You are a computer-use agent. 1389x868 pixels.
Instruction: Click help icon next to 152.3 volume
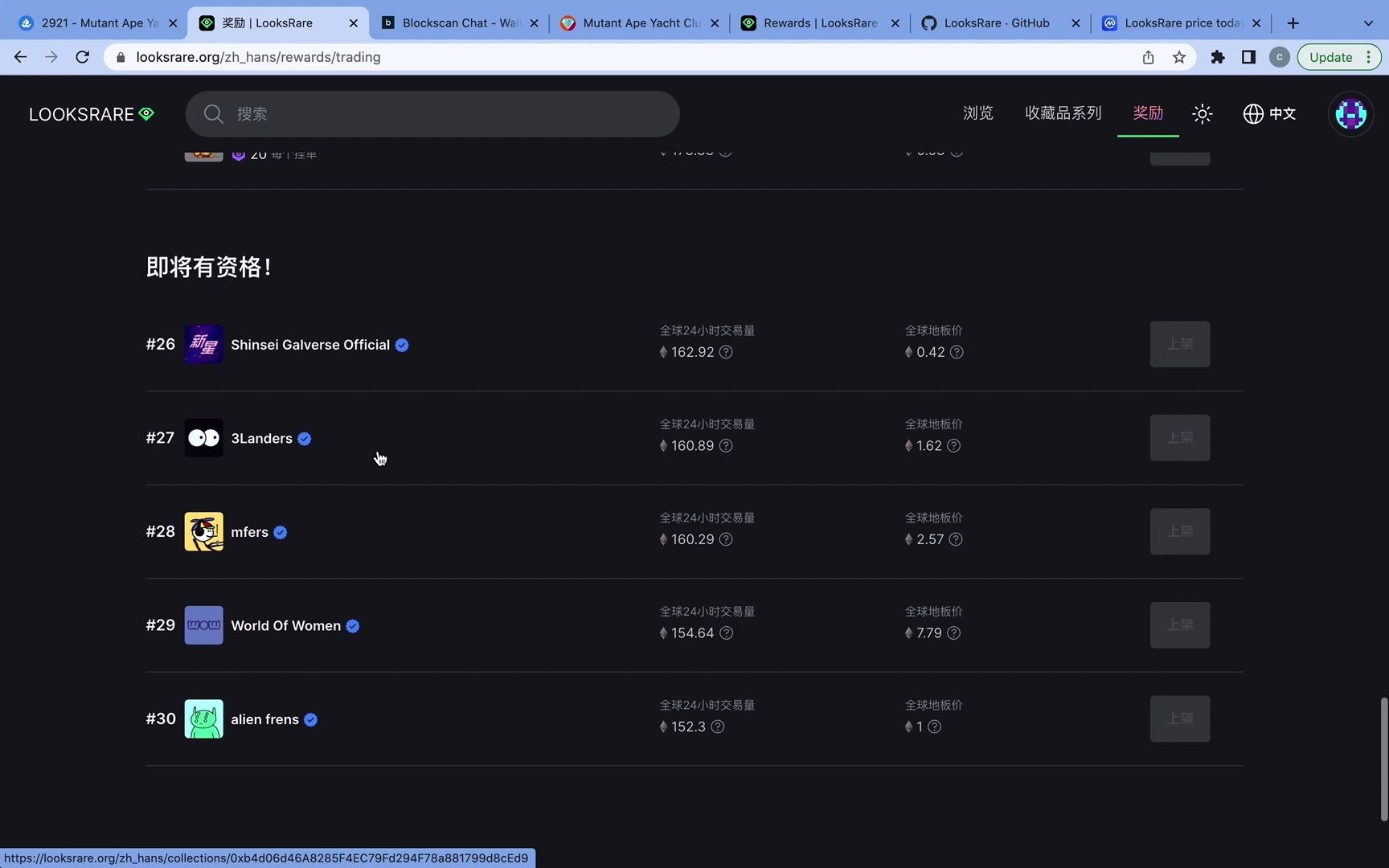(x=718, y=727)
